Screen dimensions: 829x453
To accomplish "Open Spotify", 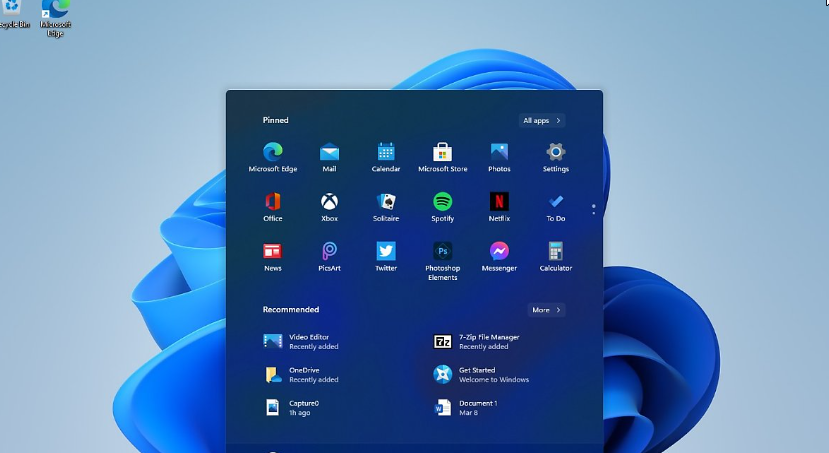I will (443, 207).
